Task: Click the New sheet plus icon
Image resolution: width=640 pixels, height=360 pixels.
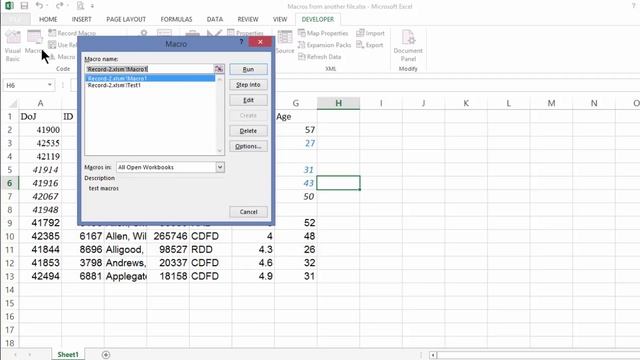Action: (x=106, y=355)
